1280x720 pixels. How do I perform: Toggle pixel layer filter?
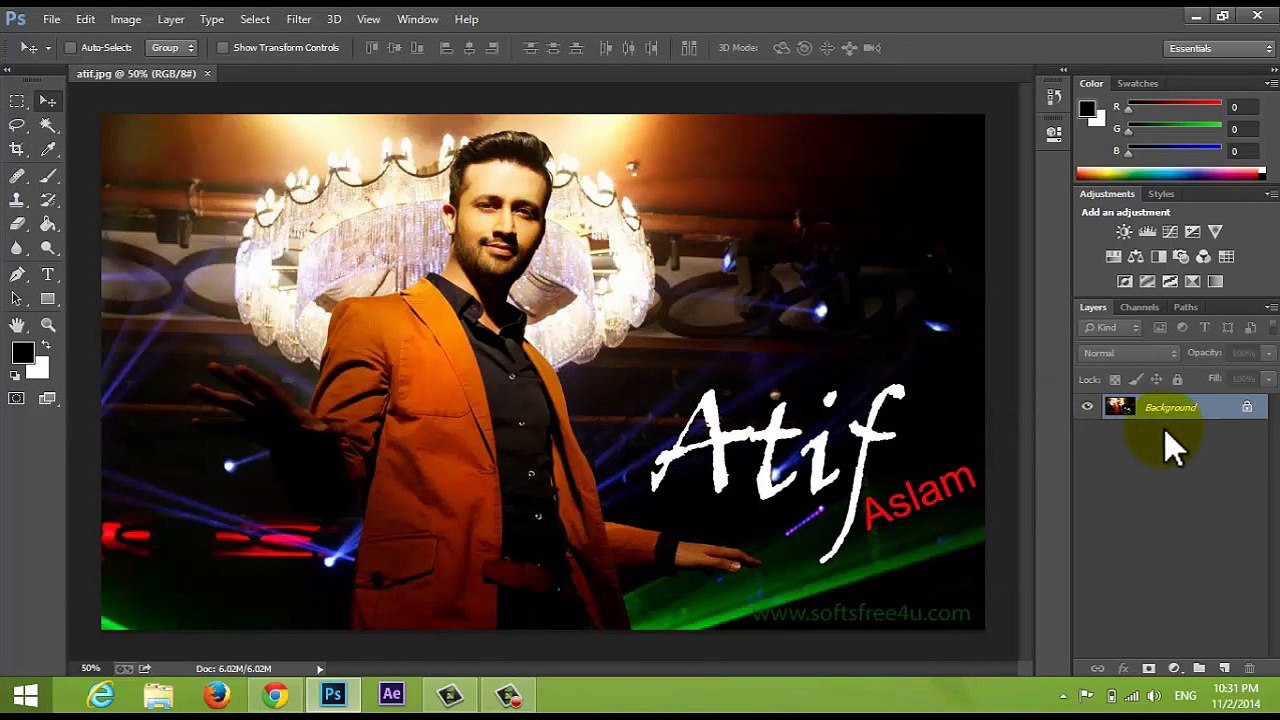click(1160, 328)
